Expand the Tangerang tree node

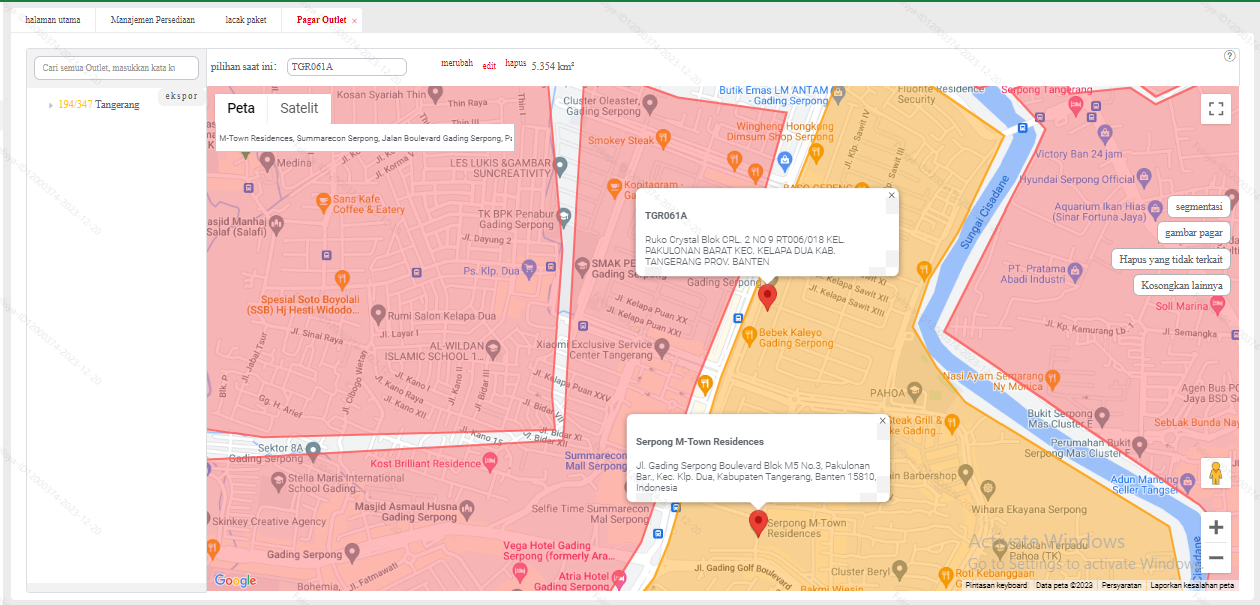[x=51, y=105]
